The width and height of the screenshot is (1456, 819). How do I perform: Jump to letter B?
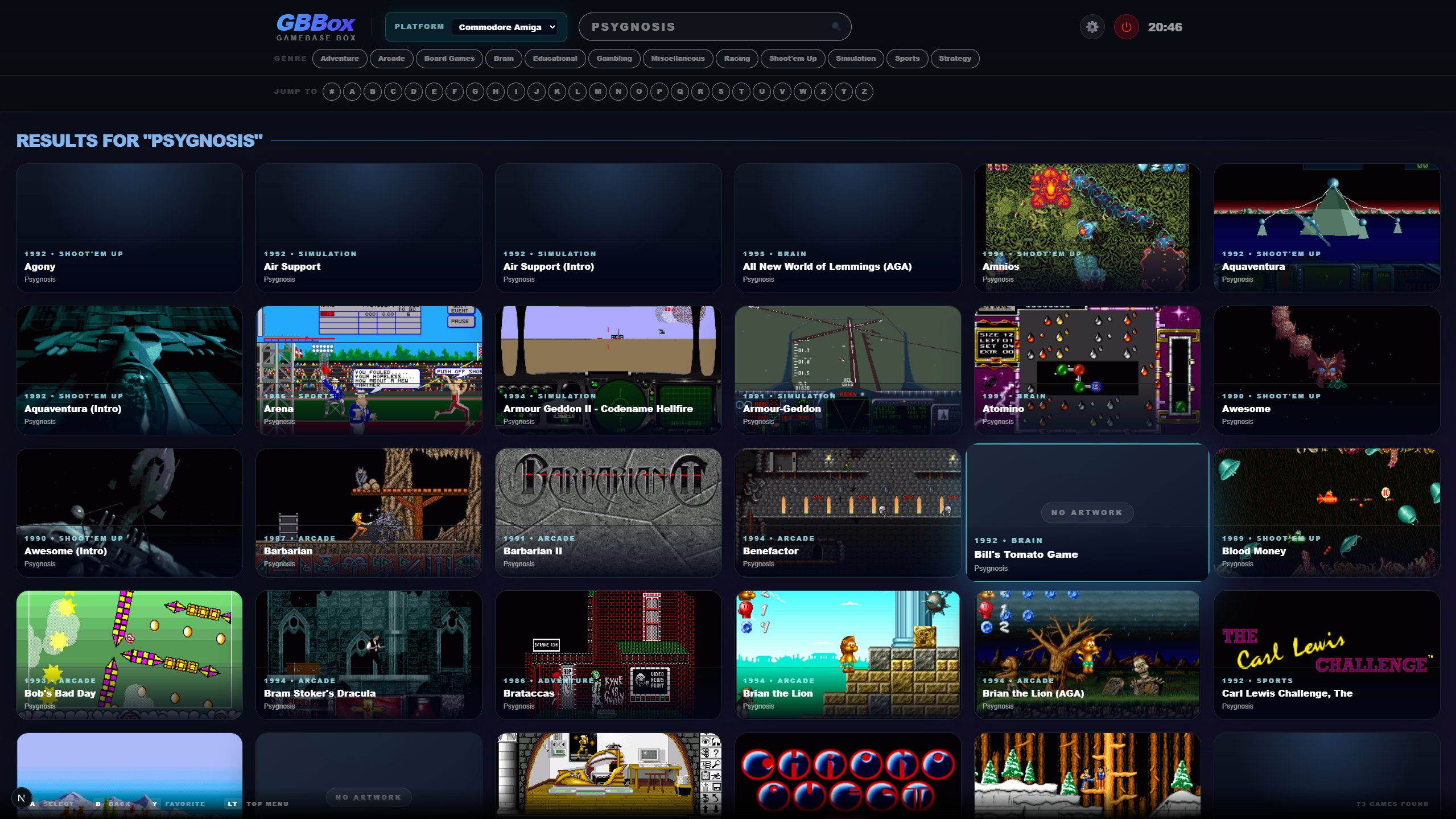coord(373,92)
